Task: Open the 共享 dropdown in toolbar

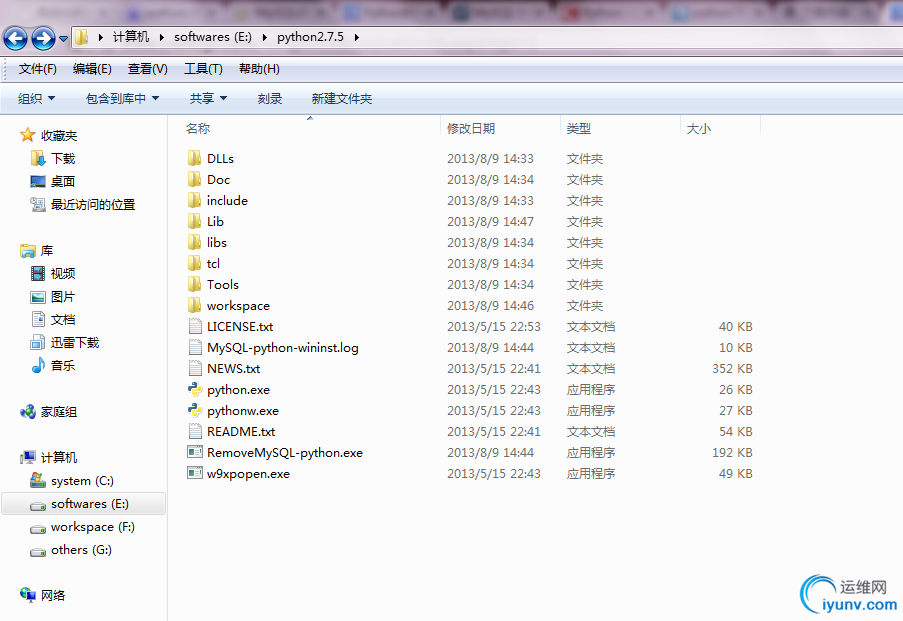Action: pyautogui.click(x=208, y=99)
